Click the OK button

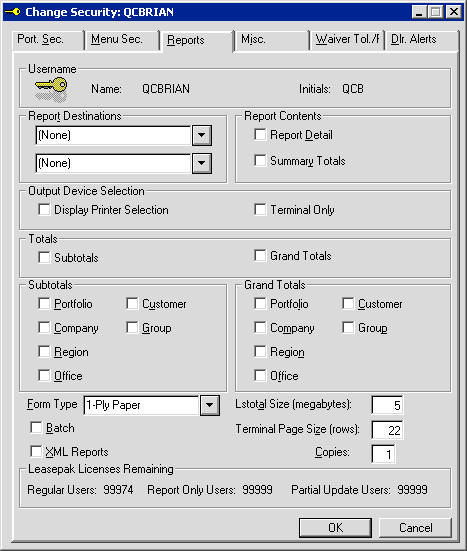coord(335,527)
